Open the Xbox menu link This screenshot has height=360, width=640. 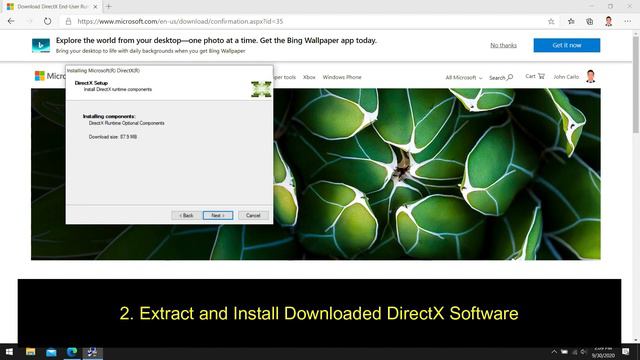tap(309, 77)
